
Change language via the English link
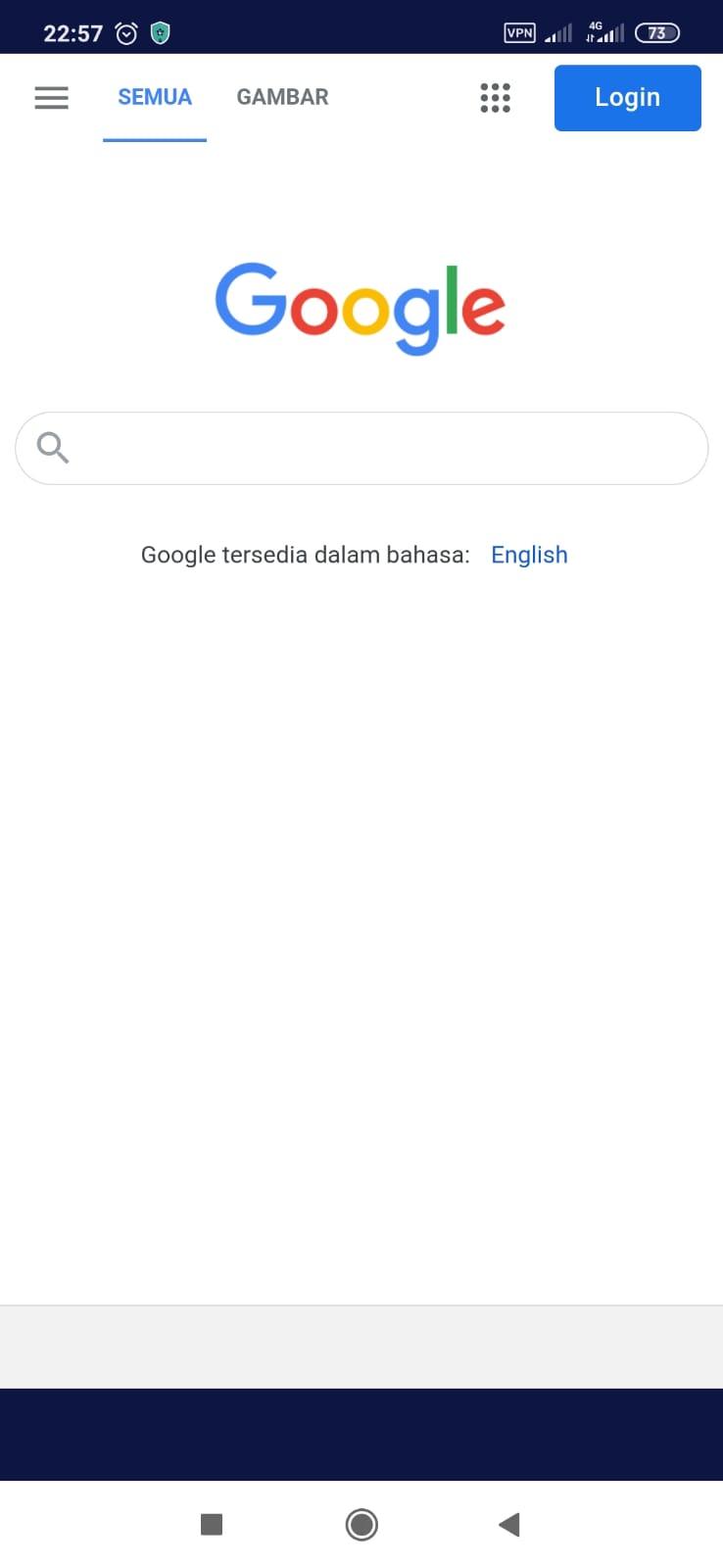(x=529, y=555)
